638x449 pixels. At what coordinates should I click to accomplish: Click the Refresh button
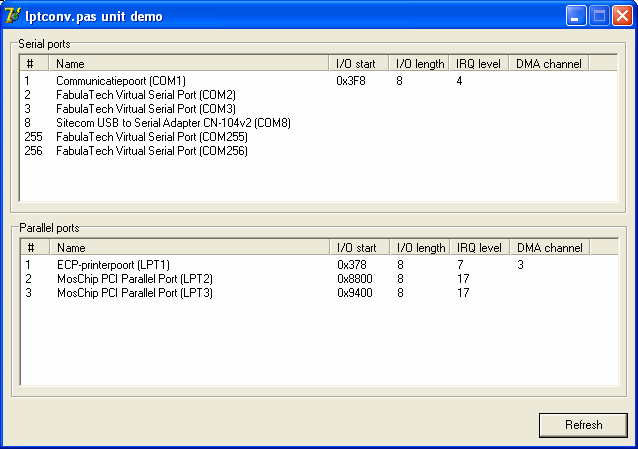tap(583, 425)
